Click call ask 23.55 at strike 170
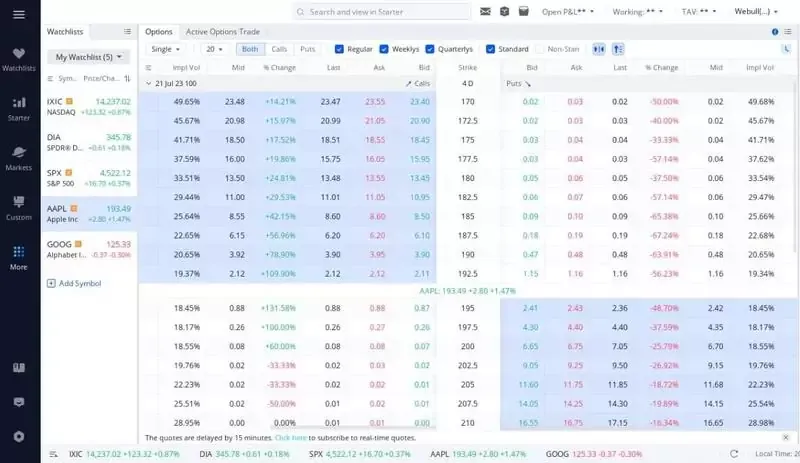The width and height of the screenshot is (800, 463). click(x=375, y=102)
